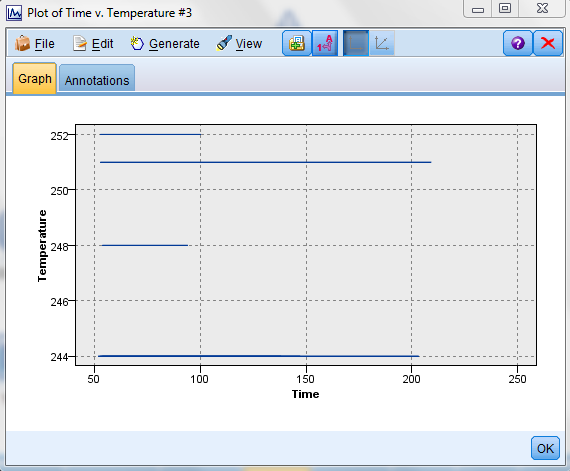Toggle the selected explore mode graph button

(356, 43)
